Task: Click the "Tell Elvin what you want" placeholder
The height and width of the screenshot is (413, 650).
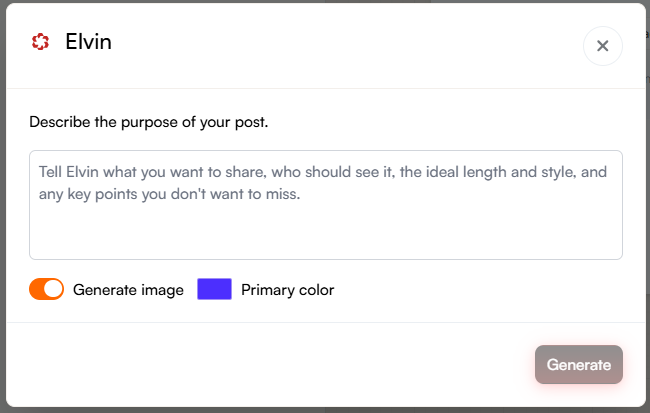Action: point(120,172)
